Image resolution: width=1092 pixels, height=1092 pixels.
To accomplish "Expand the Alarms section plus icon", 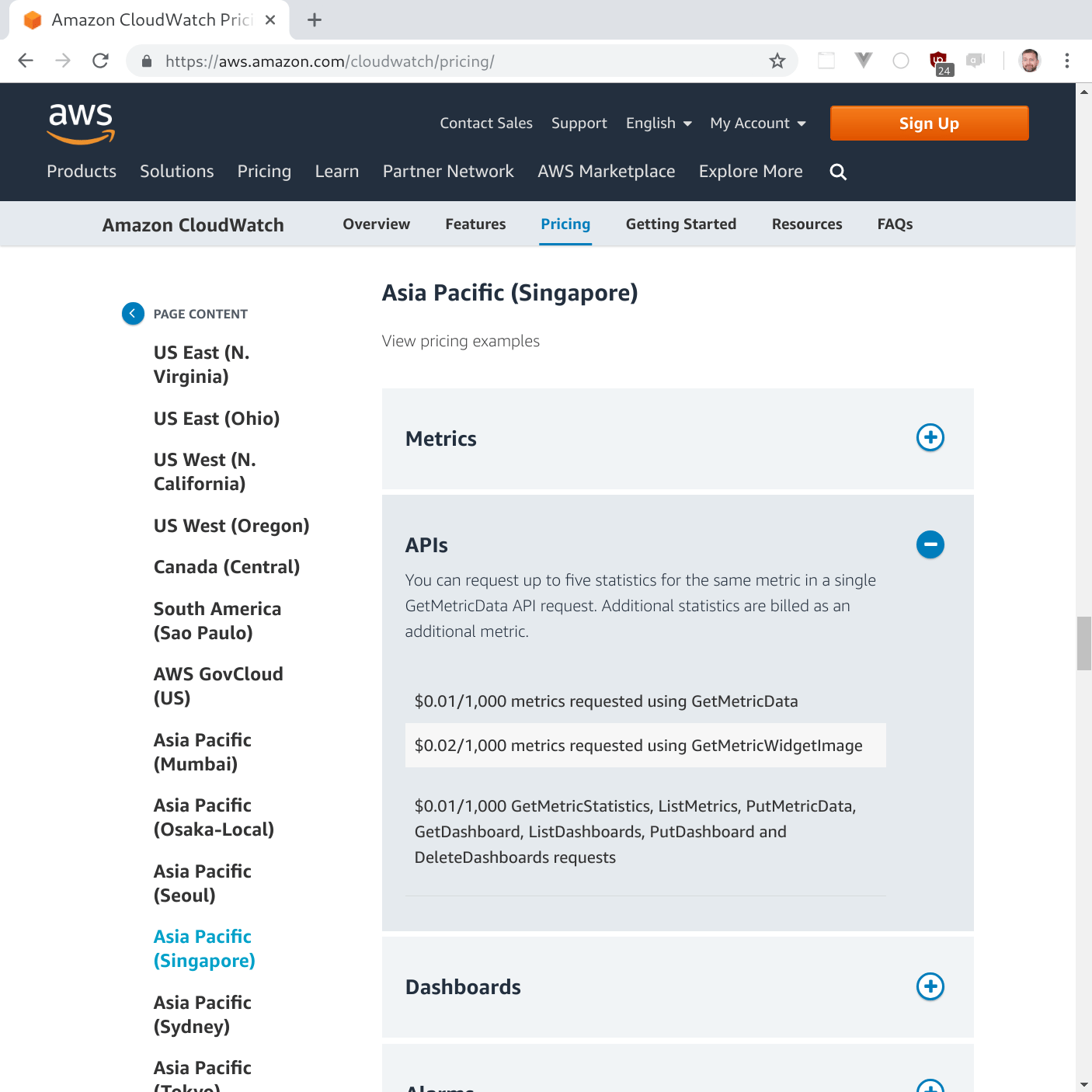I will (930, 1087).
